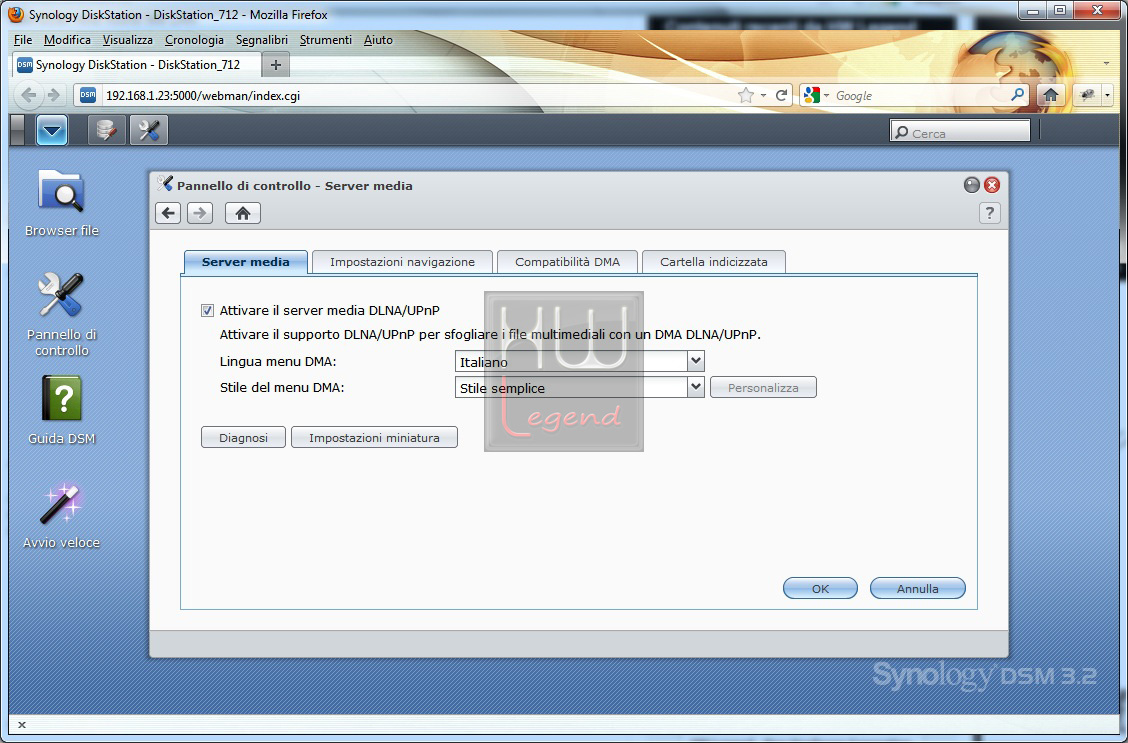Screen dimensions: 1128x743
Task: Open the File menu
Action: pyautogui.click(x=23, y=40)
